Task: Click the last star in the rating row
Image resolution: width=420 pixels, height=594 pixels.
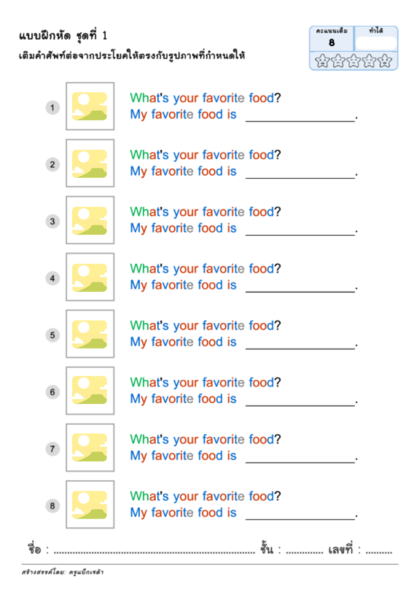Action: pos(385,61)
